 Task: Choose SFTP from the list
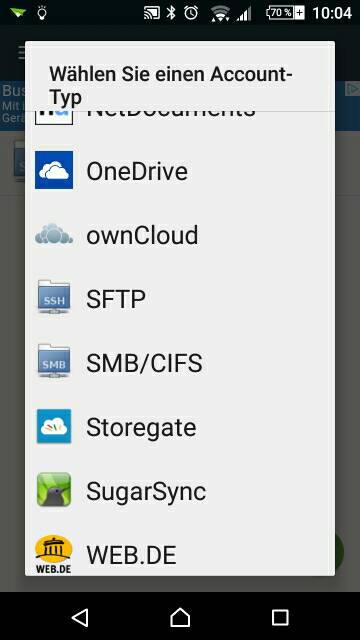point(180,298)
